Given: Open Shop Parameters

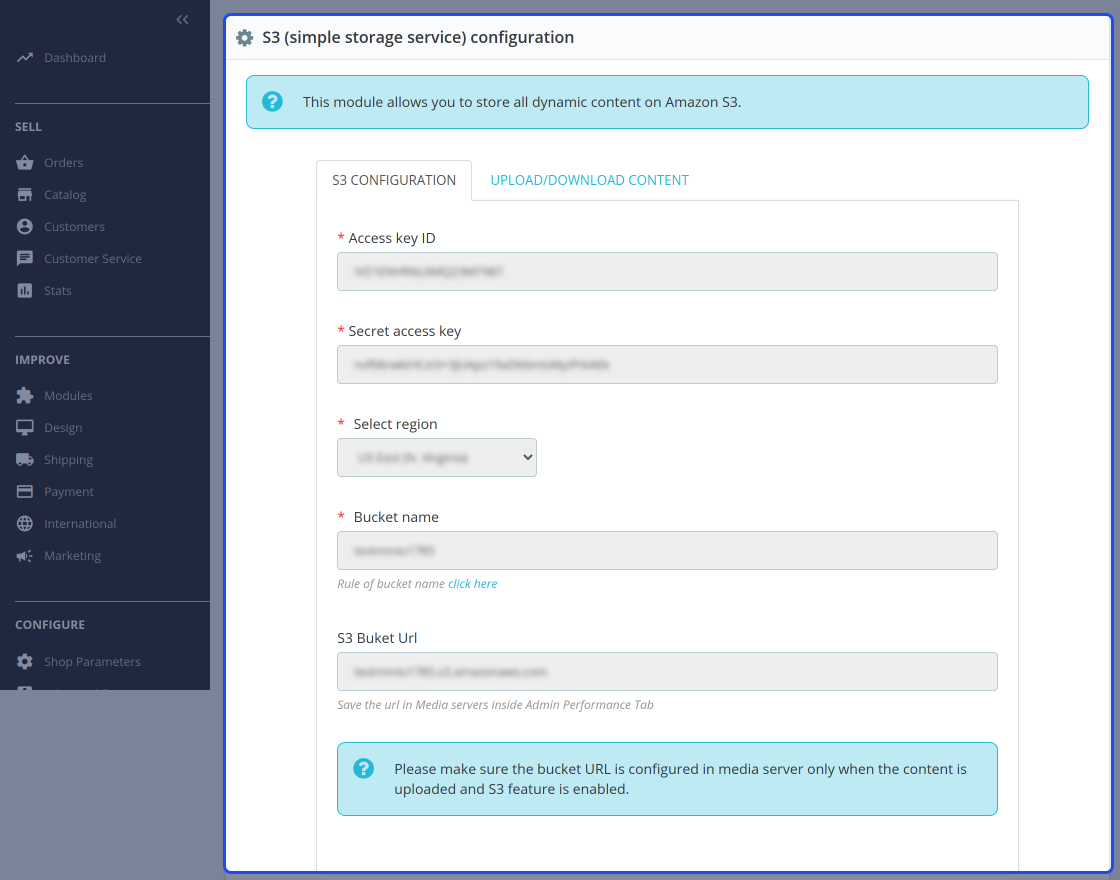Looking at the screenshot, I should click(92, 661).
